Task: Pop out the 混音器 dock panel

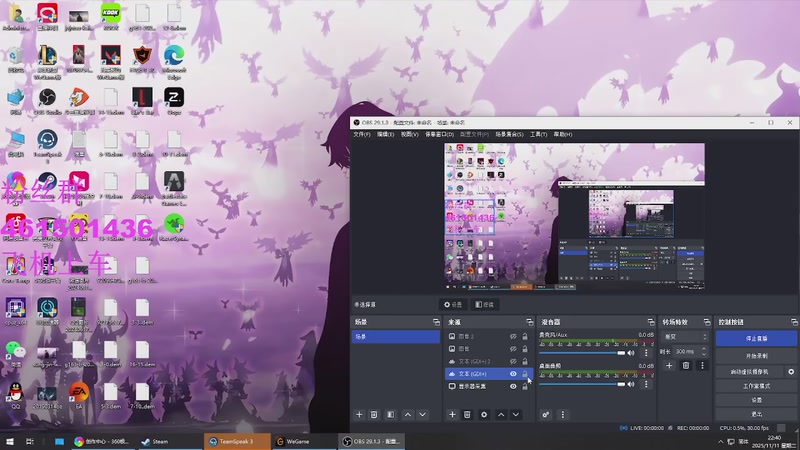Action: click(651, 322)
